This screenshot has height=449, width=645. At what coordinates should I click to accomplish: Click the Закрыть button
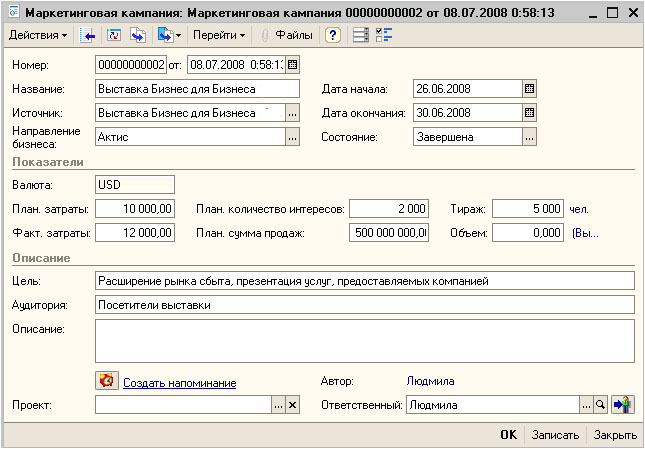(x=615, y=435)
